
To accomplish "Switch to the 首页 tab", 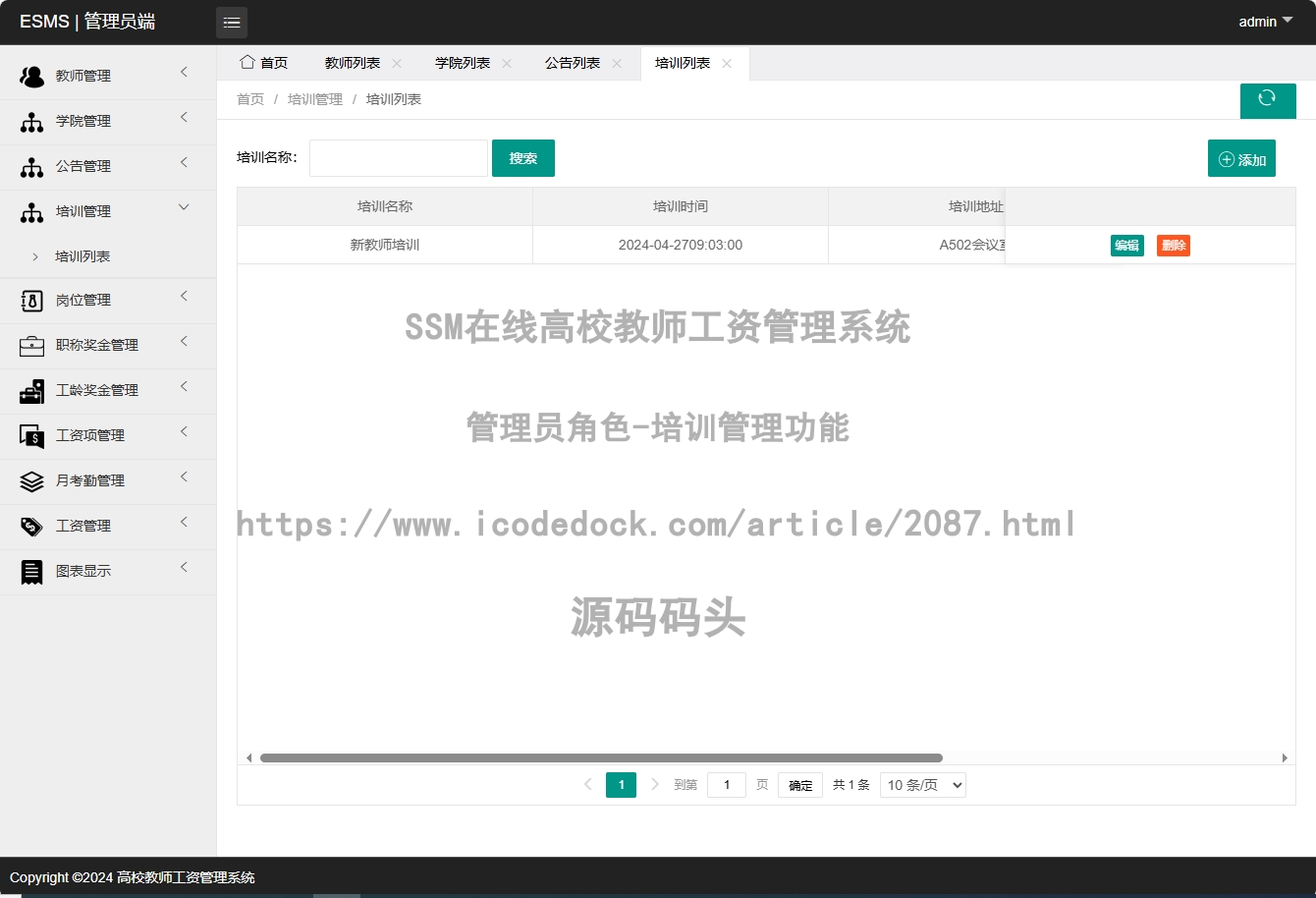I will pos(264,63).
